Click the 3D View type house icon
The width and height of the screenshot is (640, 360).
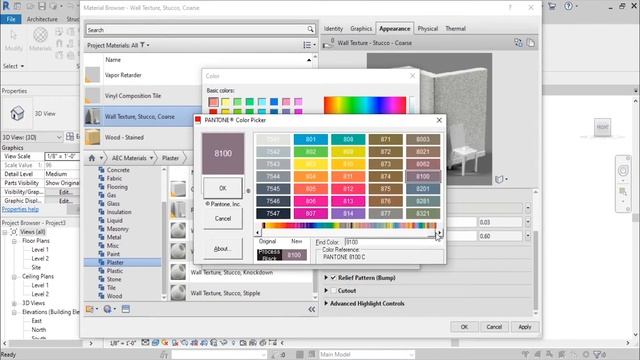click(17, 113)
